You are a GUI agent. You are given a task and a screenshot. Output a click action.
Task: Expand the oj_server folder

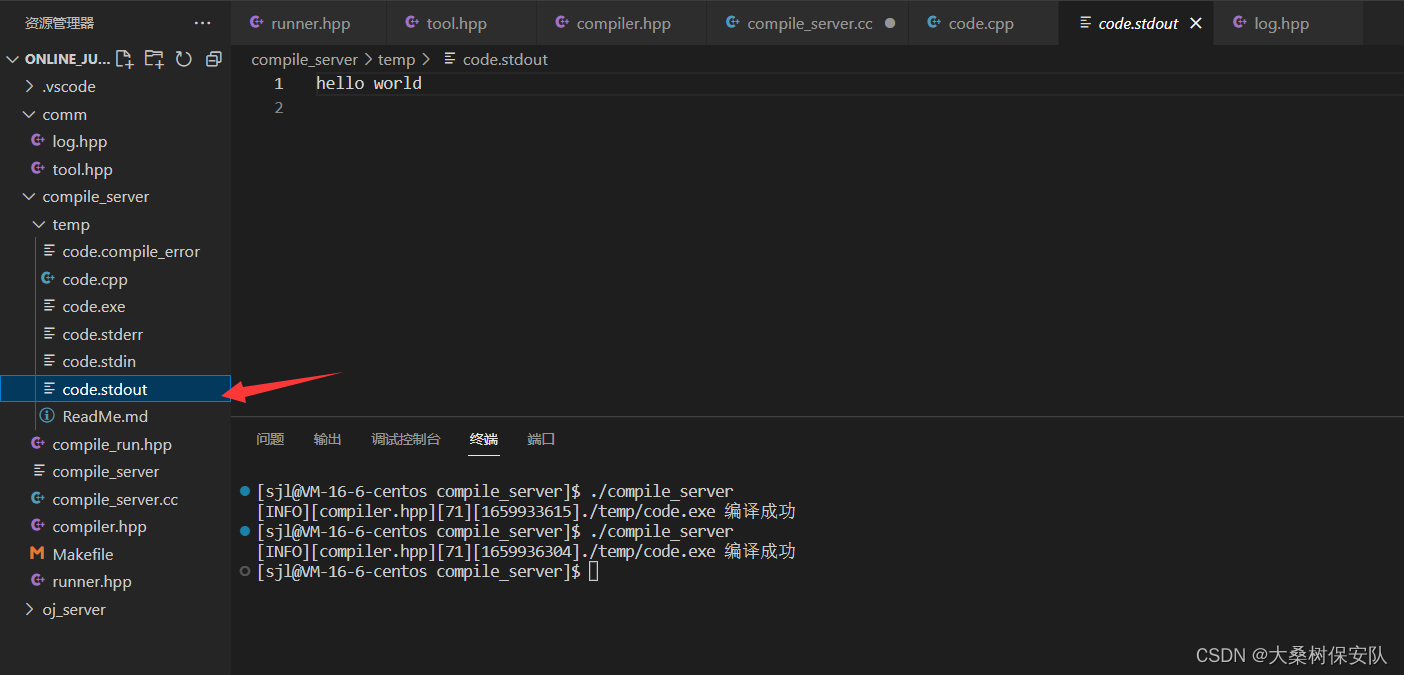click(30, 609)
